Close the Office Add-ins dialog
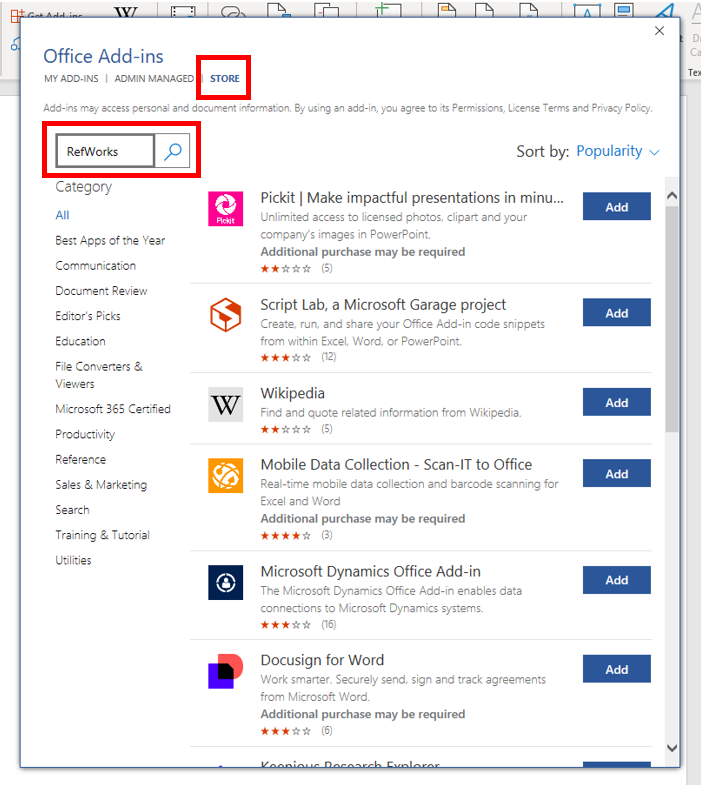 (x=659, y=31)
